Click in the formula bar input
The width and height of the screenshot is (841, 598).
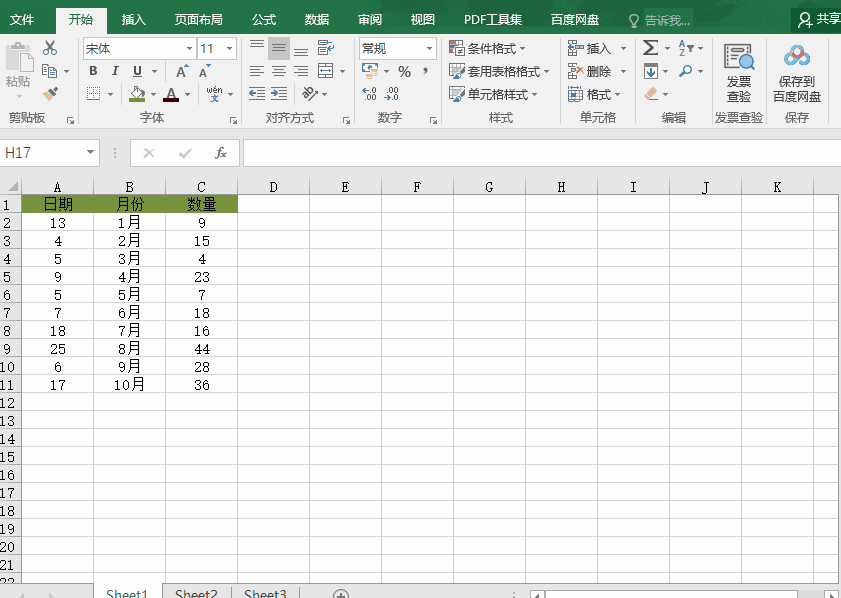pyautogui.click(x=542, y=153)
